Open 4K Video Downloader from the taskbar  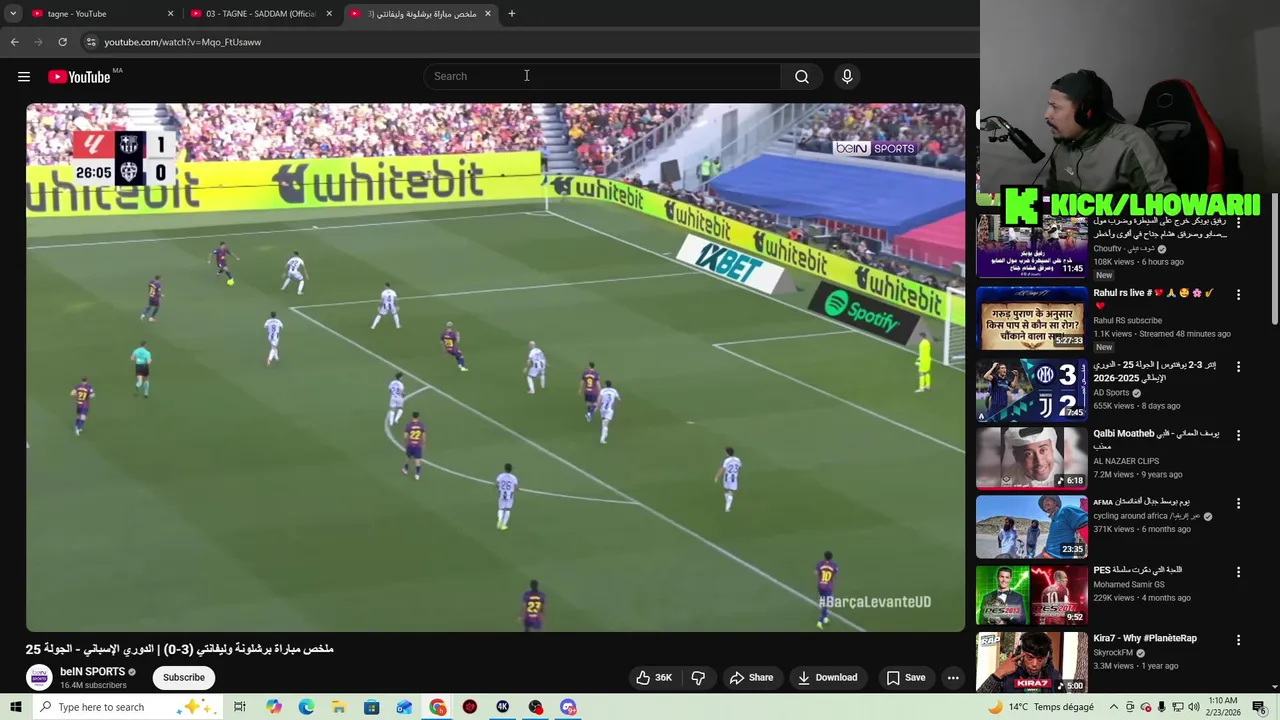pyautogui.click(x=503, y=707)
